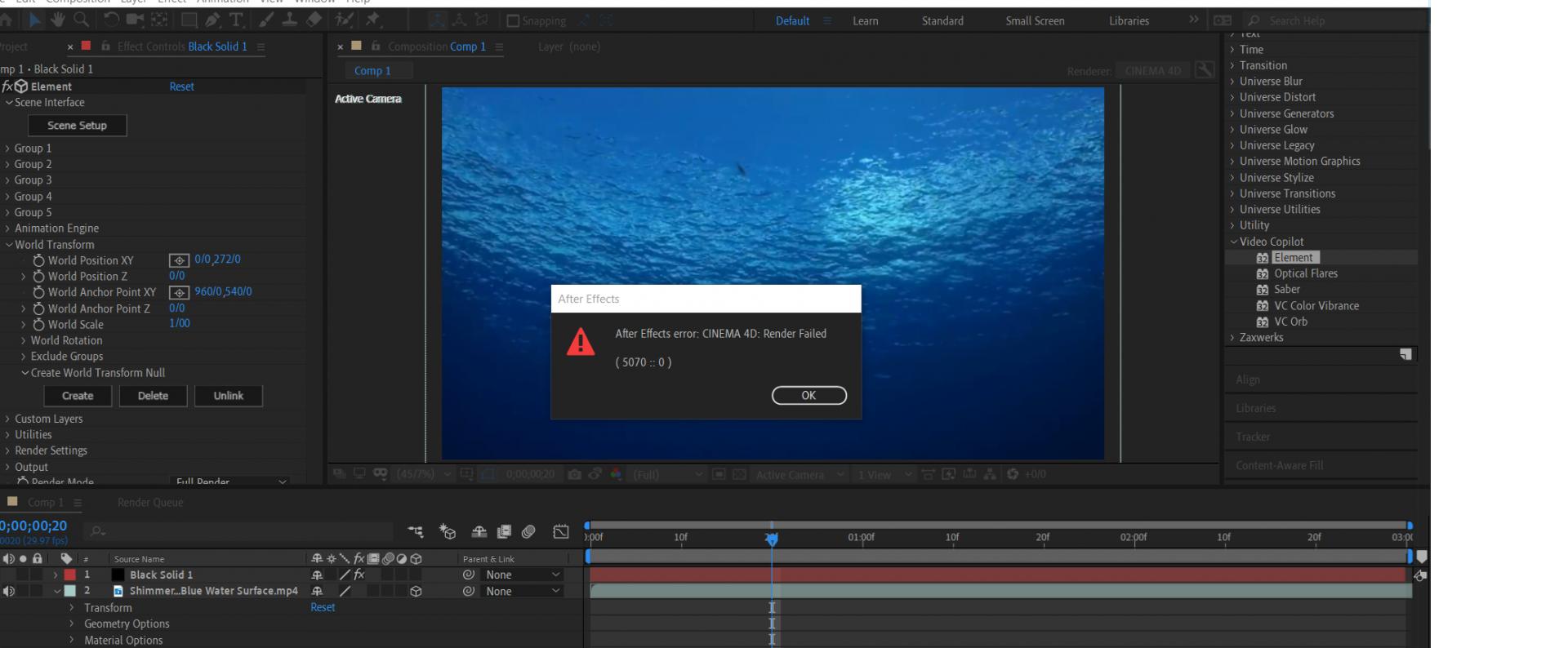Open the Render Queue tab
Image resolution: width=1568 pixels, height=648 pixels.
click(x=150, y=503)
